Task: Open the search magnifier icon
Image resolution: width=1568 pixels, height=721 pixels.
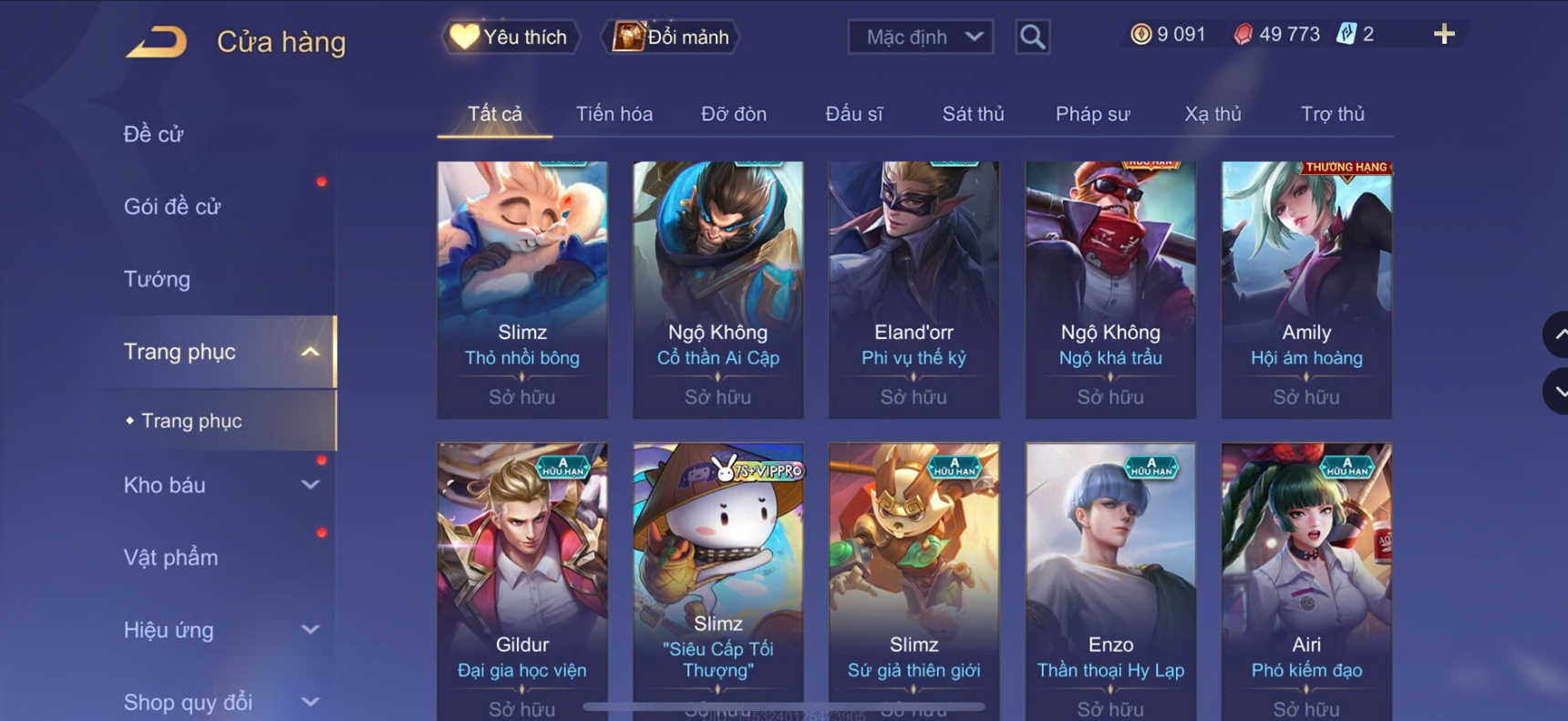Action: [x=1032, y=37]
